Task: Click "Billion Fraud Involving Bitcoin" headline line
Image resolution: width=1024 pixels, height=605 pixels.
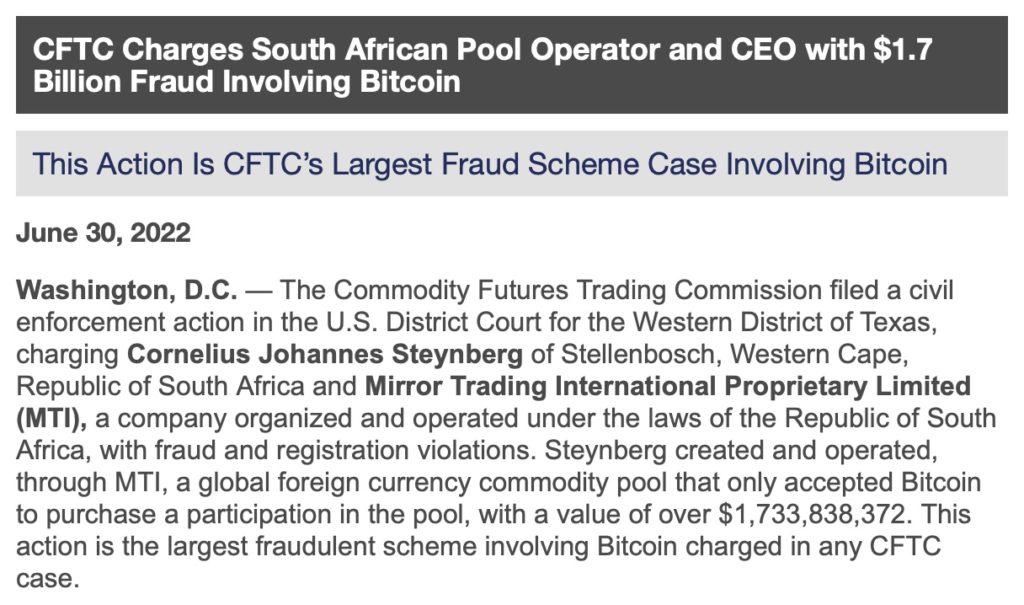Action: (247, 82)
